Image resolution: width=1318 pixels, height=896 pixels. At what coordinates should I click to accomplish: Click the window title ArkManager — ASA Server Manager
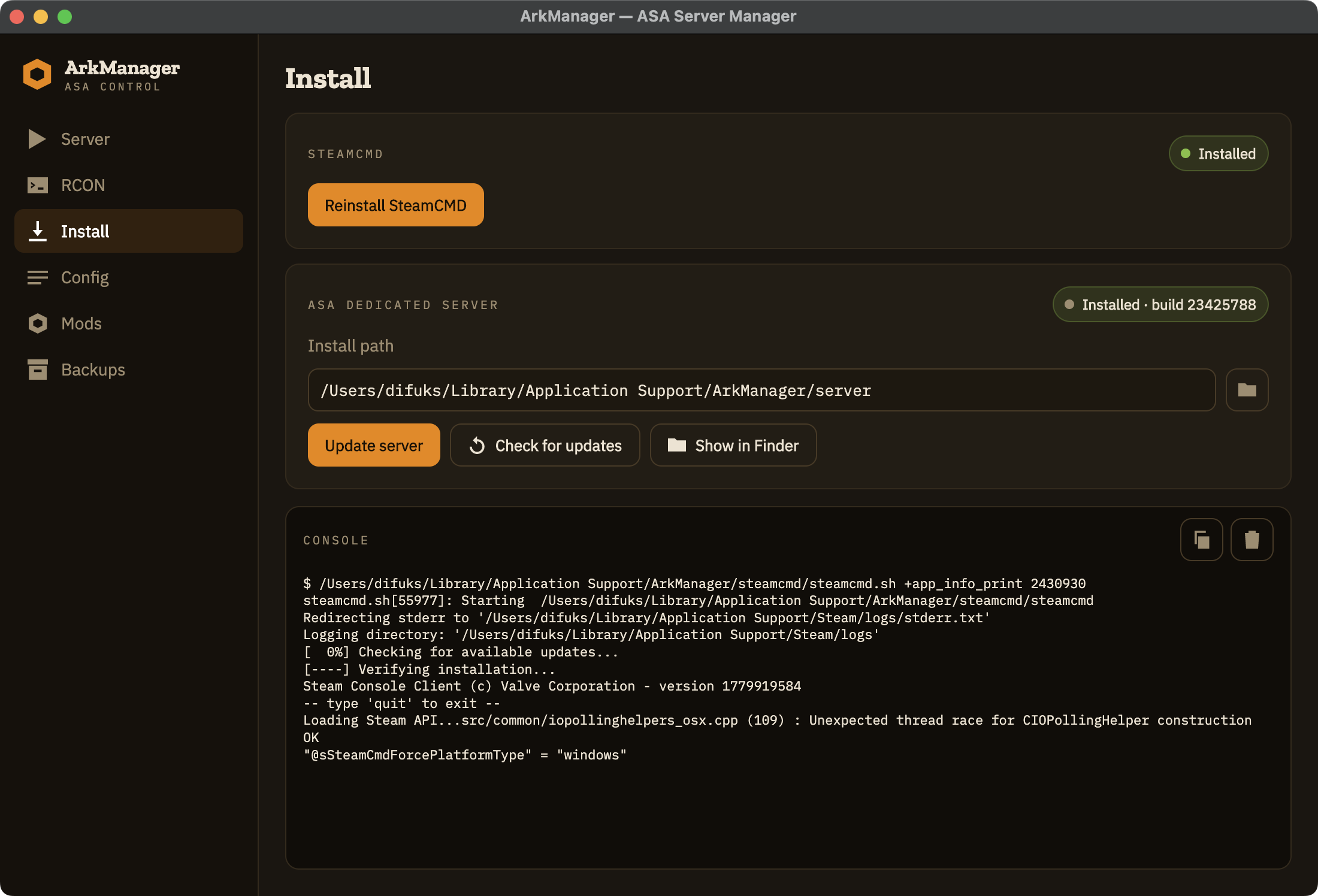click(658, 16)
